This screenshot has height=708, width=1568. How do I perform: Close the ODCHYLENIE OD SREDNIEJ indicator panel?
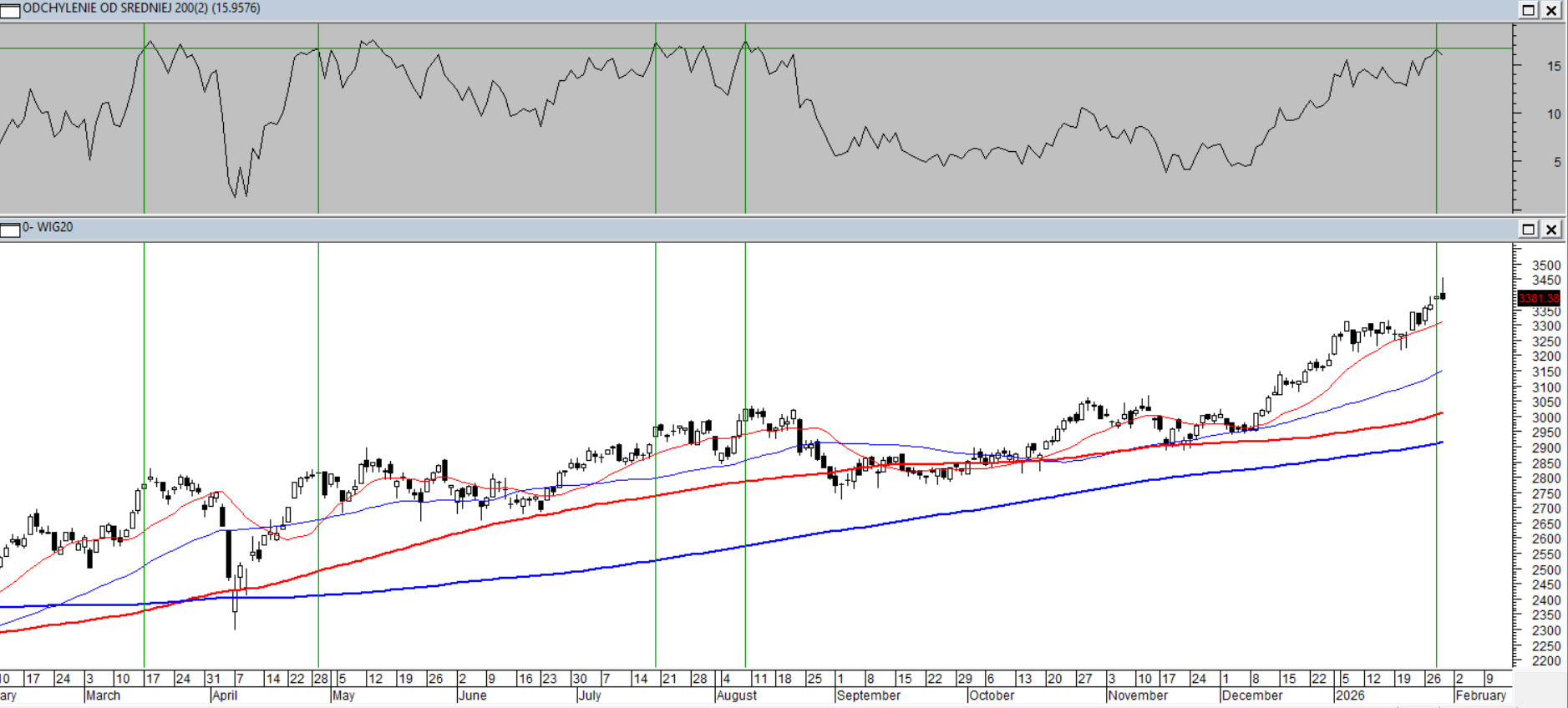tap(1551, 10)
